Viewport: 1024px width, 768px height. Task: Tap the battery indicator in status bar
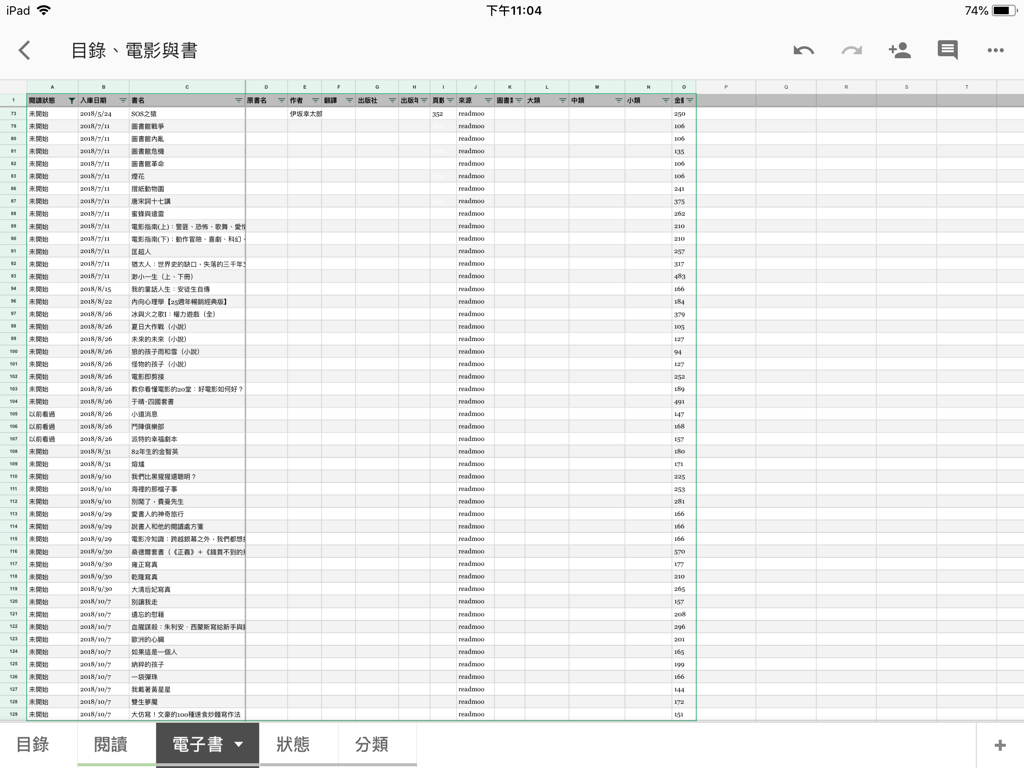click(1004, 10)
